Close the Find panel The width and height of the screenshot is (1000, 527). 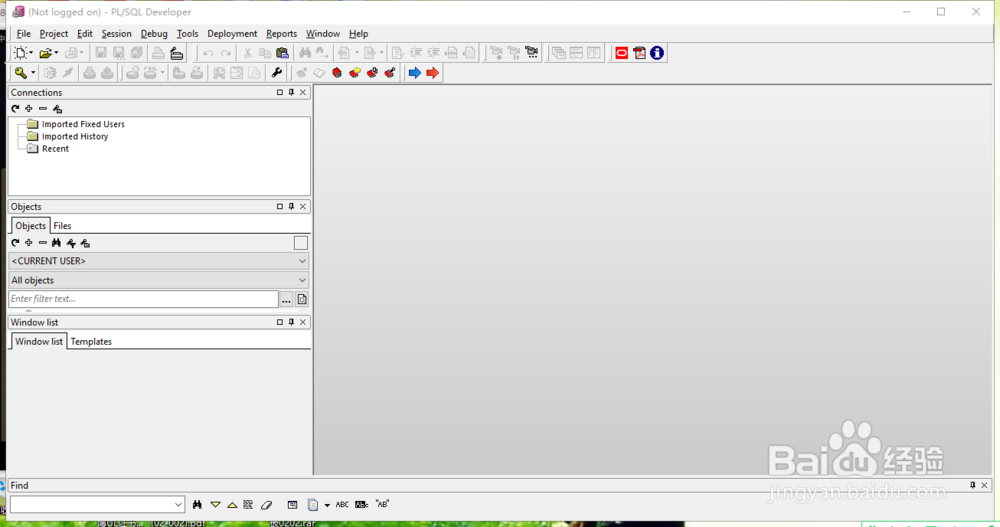click(x=984, y=486)
